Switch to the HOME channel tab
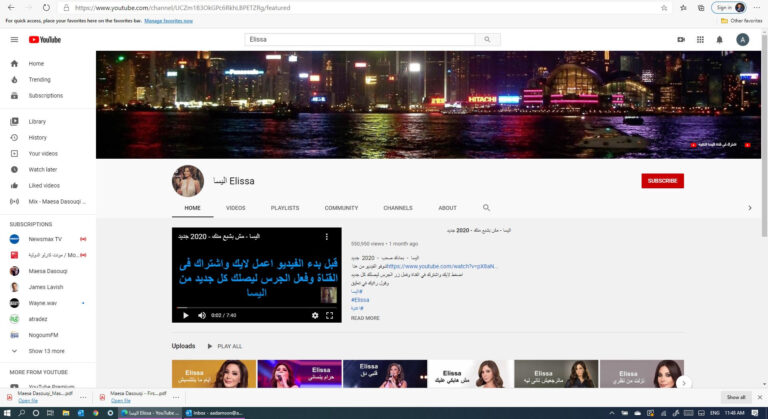 [192, 208]
